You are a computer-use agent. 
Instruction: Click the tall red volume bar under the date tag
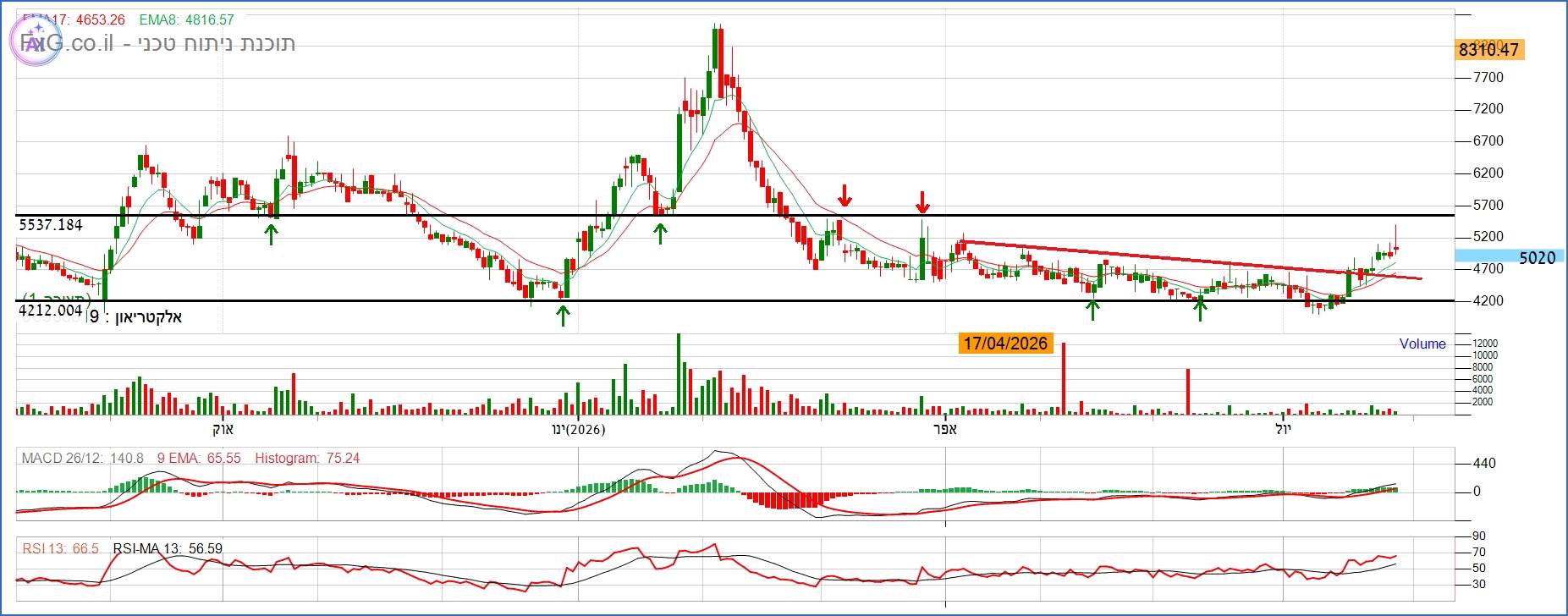[1064, 378]
